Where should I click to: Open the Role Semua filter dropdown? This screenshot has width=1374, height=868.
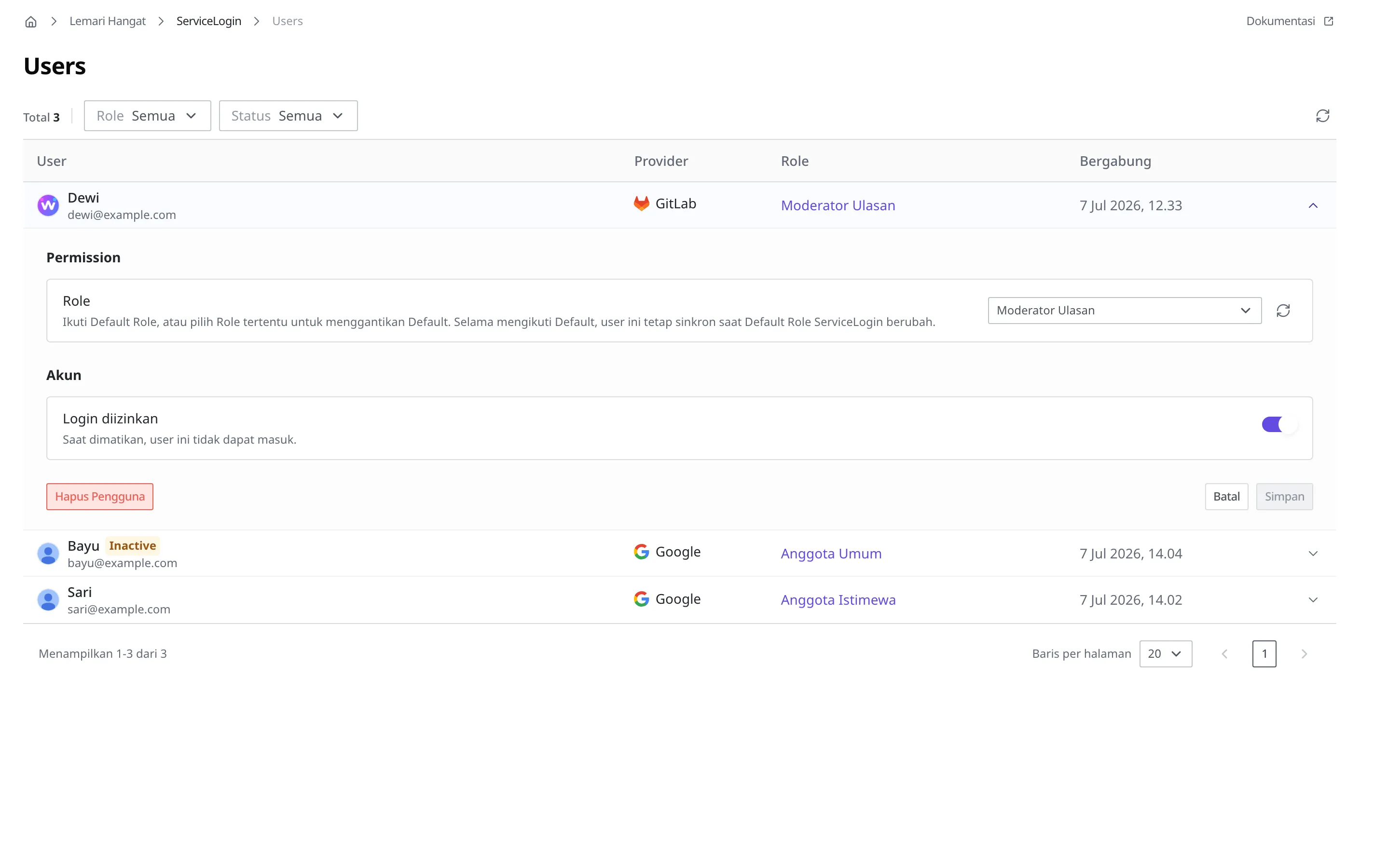coord(147,116)
